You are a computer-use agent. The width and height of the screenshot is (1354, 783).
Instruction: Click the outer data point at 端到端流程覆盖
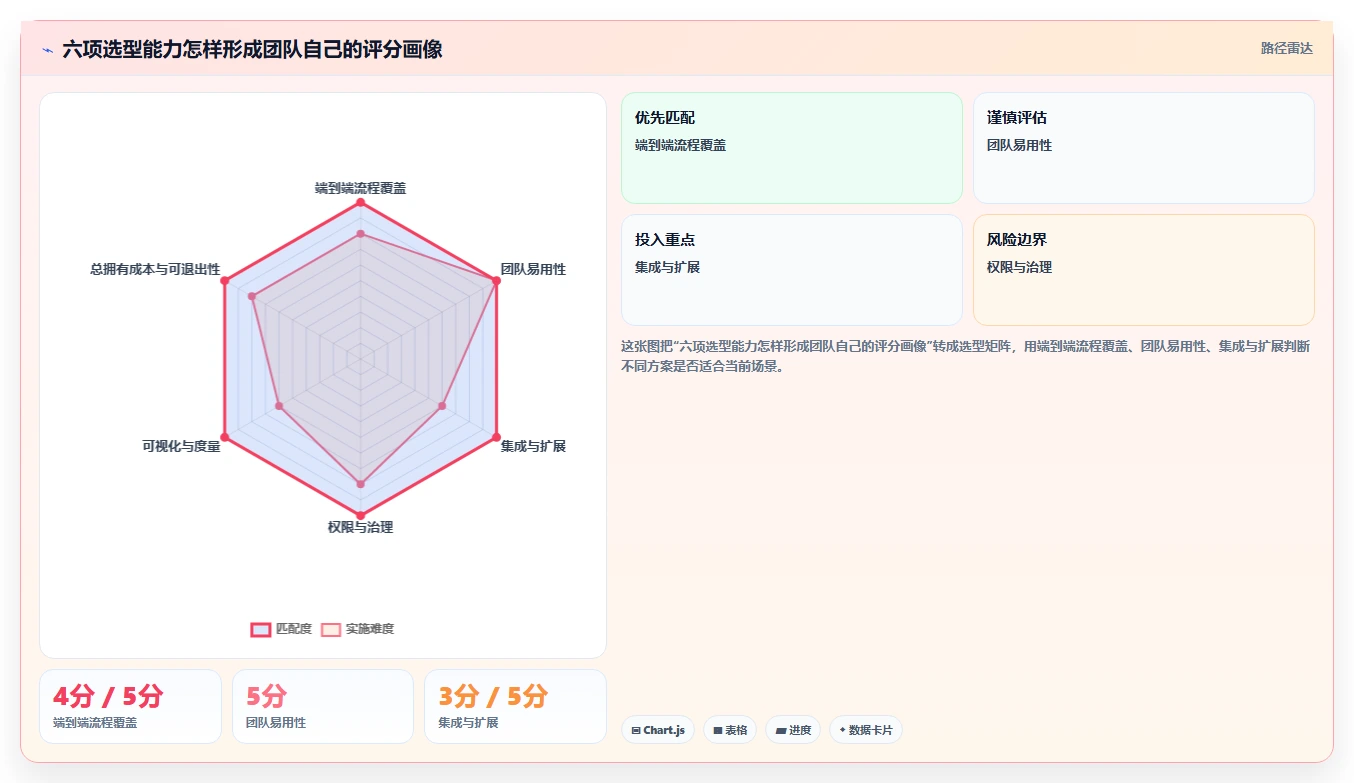(x=361, y=203)
